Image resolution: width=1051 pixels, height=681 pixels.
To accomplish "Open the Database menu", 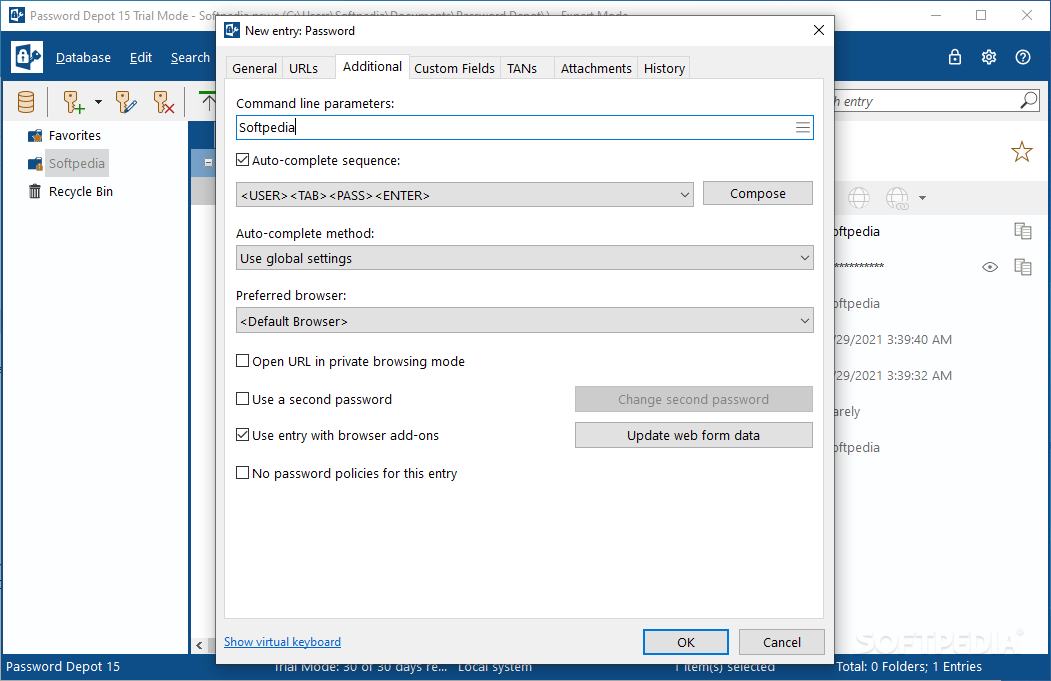I will pos(83,58).
